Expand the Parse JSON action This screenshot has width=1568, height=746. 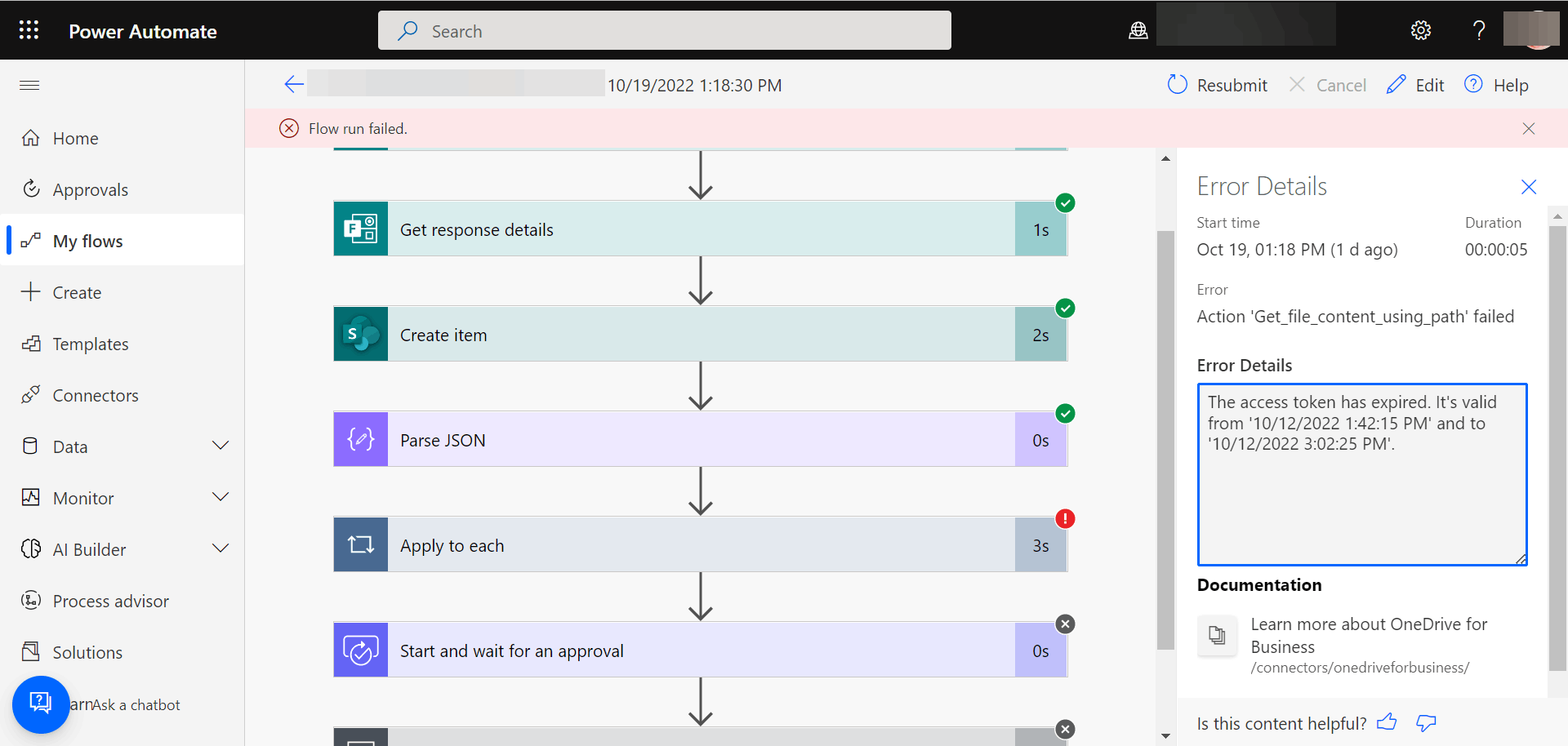pos(700,440)
